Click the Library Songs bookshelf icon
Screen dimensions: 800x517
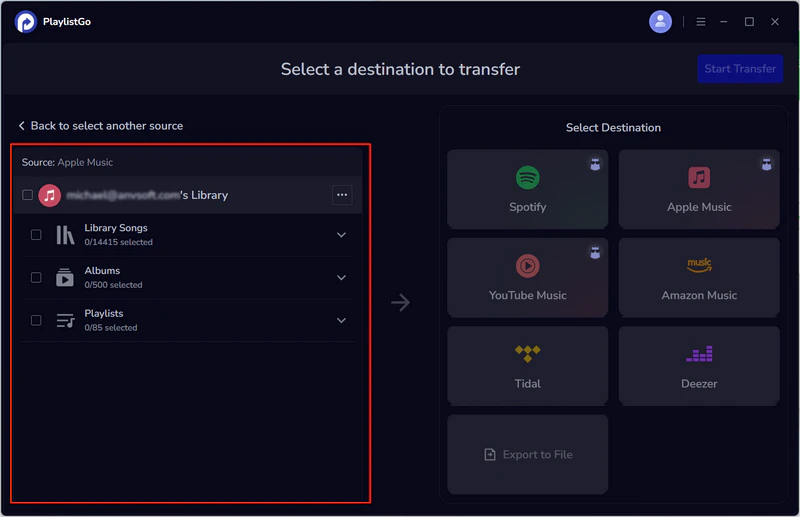coord(65,235)
